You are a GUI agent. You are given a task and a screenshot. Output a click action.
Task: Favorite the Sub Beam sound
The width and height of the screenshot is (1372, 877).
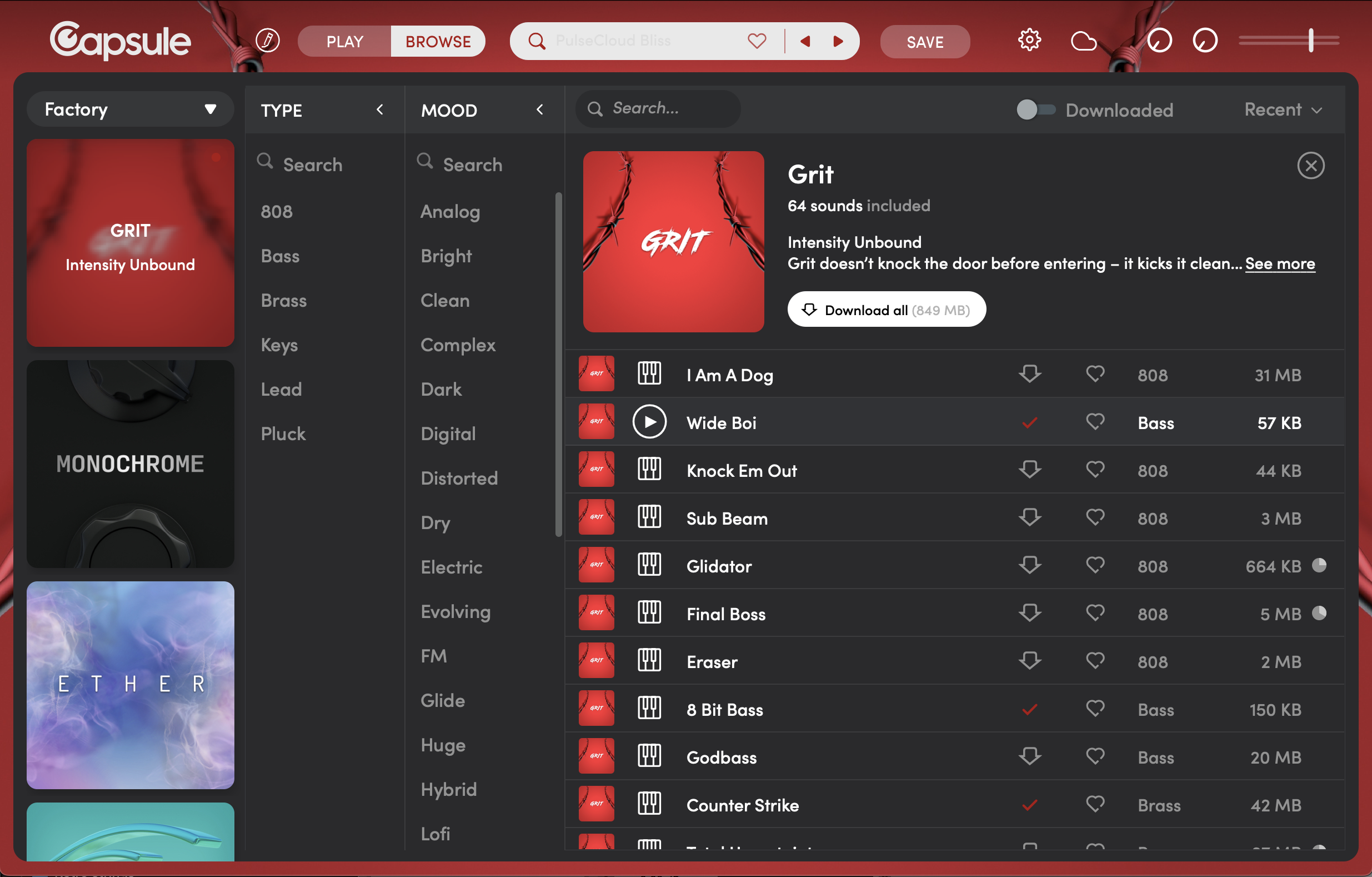click(1094, 517)
